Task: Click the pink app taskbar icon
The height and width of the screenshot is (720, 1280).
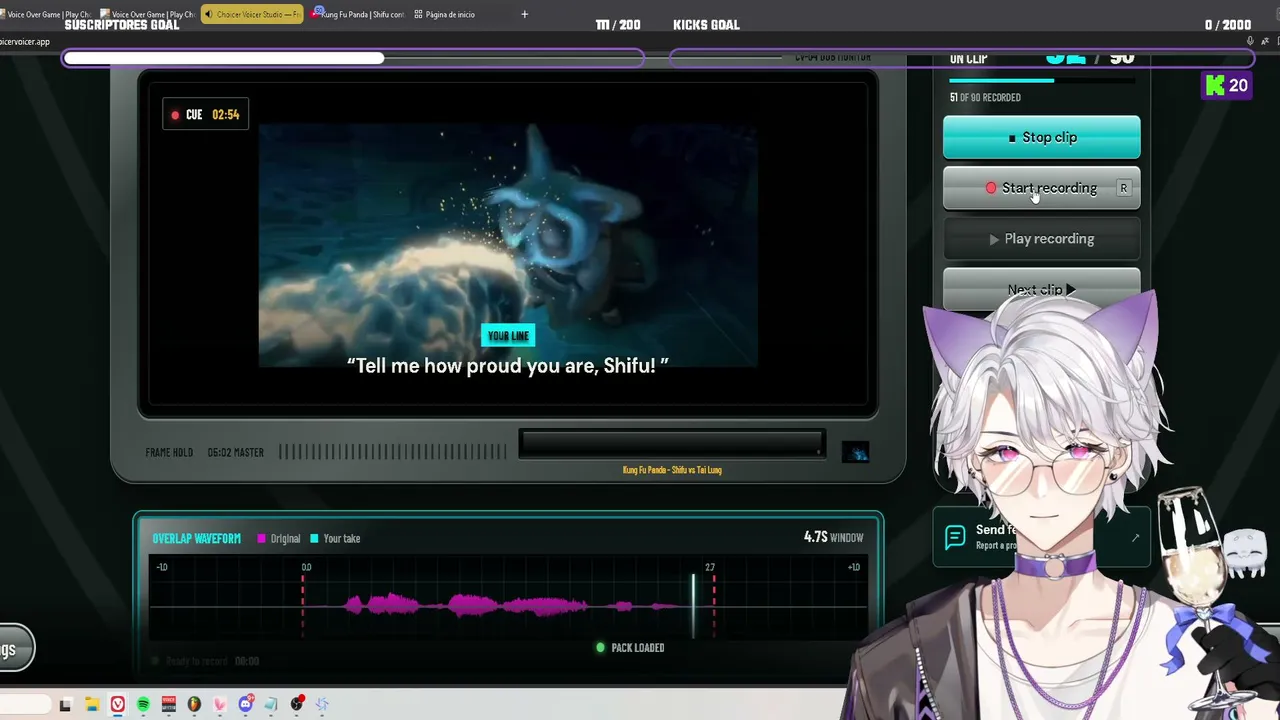Action: pos(220,705)
